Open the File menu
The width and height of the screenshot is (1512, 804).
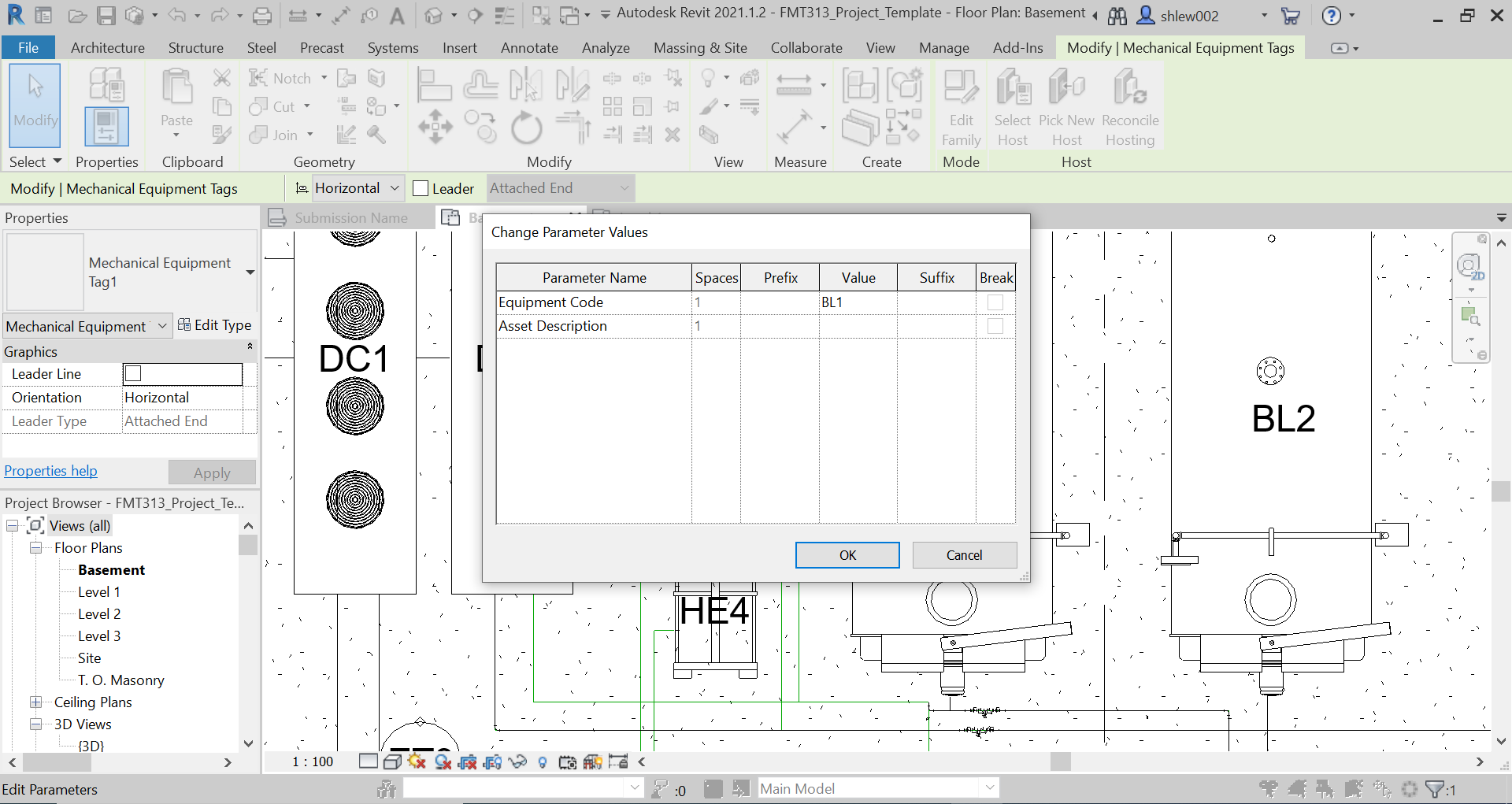(x=28, y=47)
